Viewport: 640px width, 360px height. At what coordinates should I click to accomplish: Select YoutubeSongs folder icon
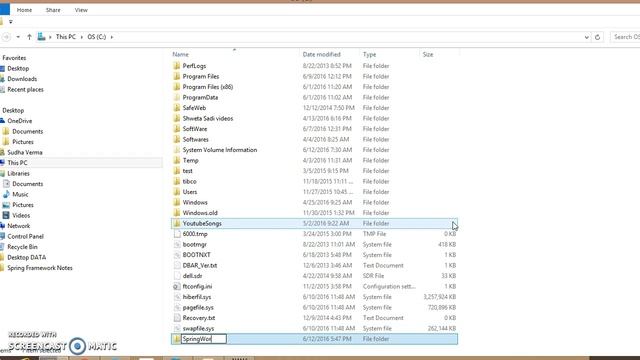point(176,223)
